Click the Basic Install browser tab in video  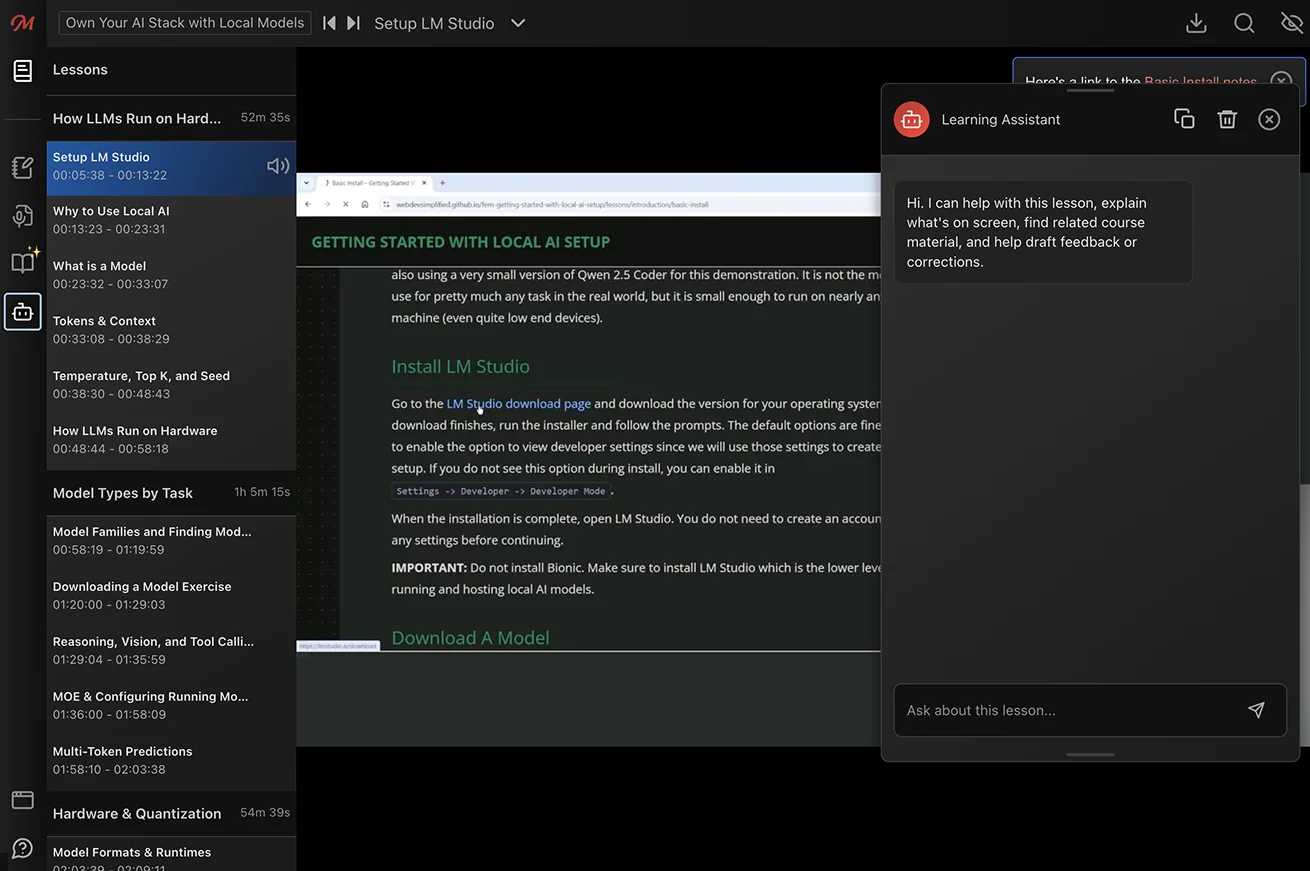[375, 183]
